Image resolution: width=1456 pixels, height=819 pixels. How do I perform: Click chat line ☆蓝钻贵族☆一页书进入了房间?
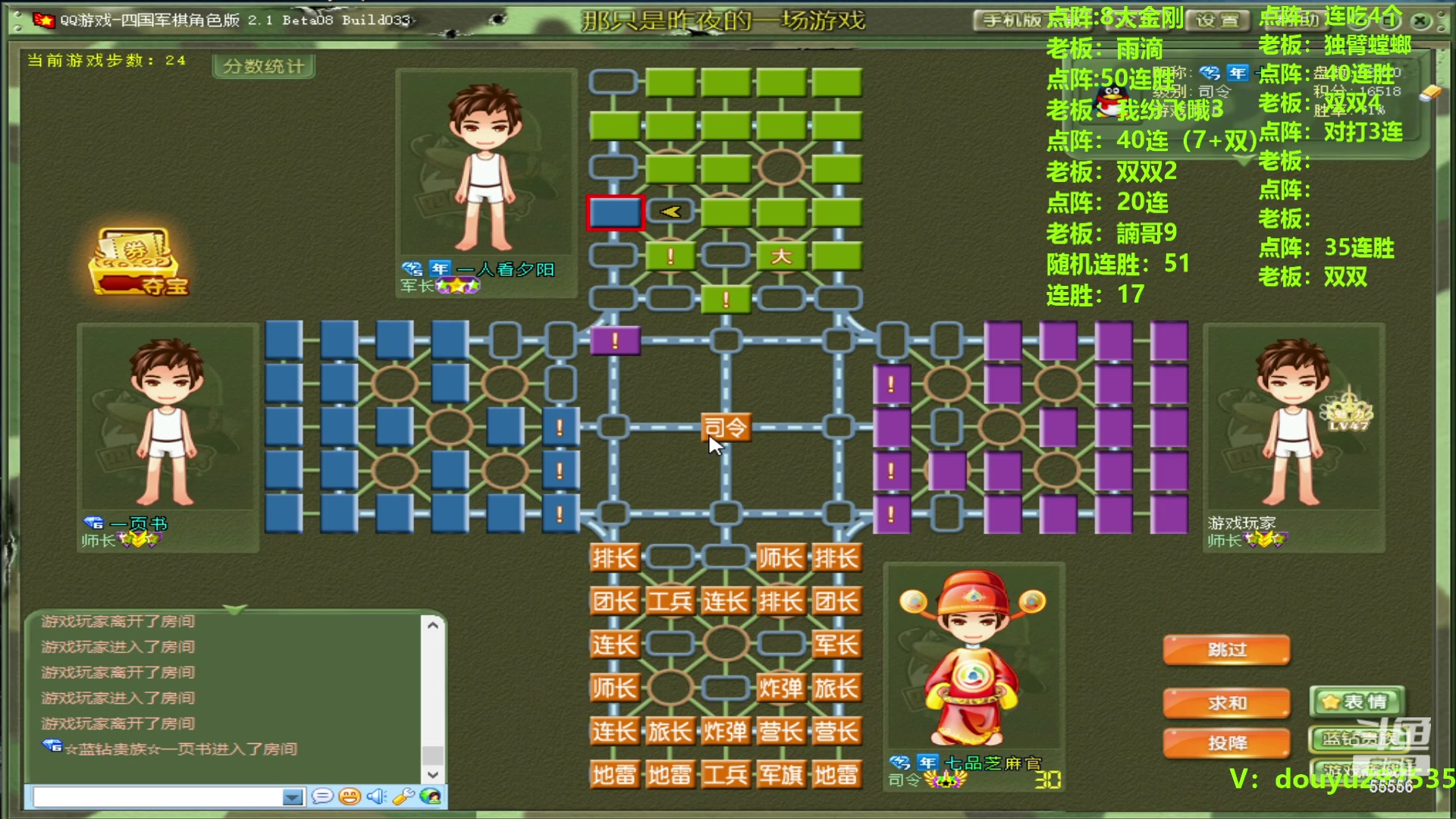(x=180, y=749)
